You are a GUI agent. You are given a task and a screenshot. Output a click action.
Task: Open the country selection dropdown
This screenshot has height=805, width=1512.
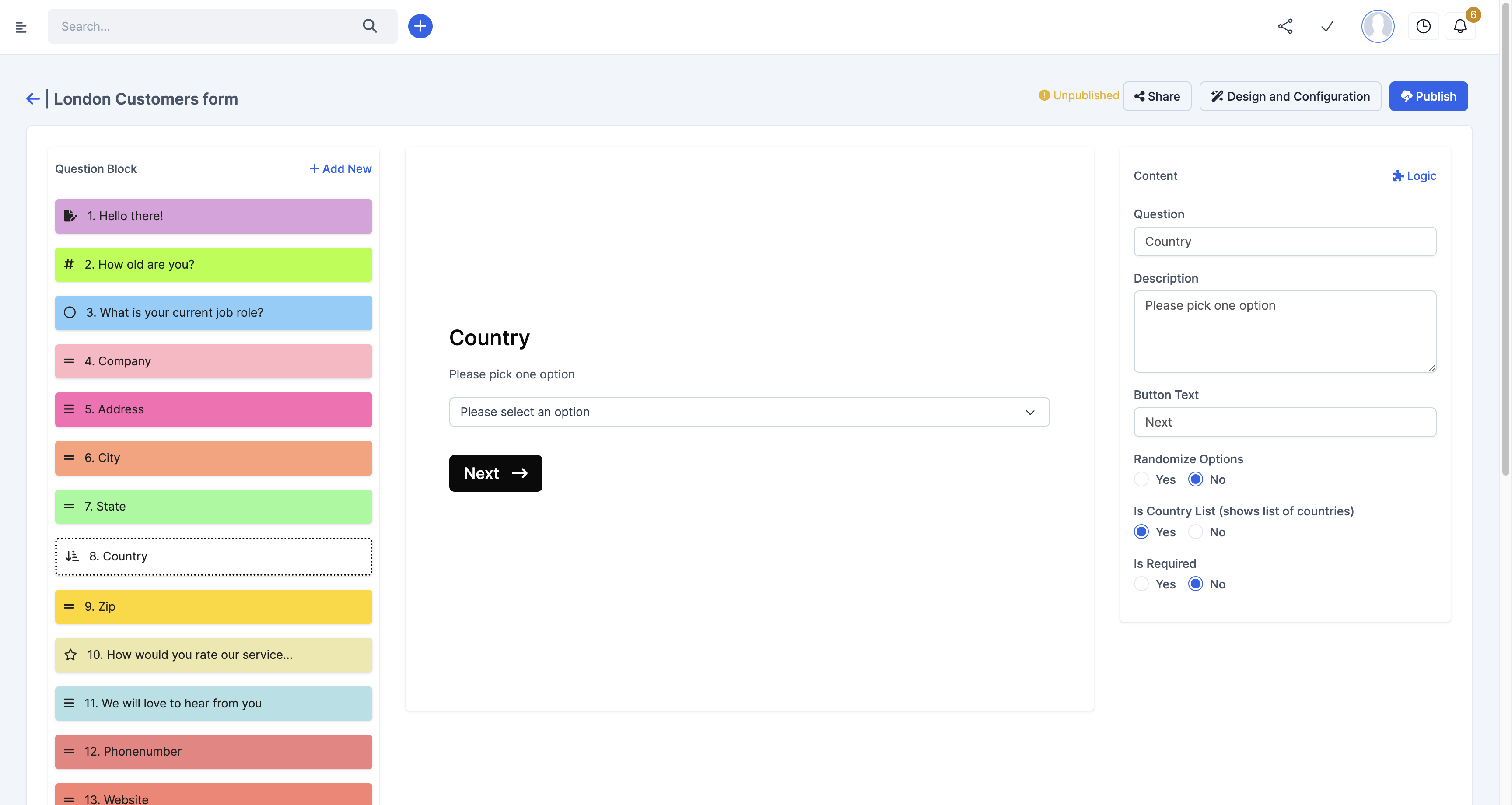pyautogui.click(x=749, y=412)
